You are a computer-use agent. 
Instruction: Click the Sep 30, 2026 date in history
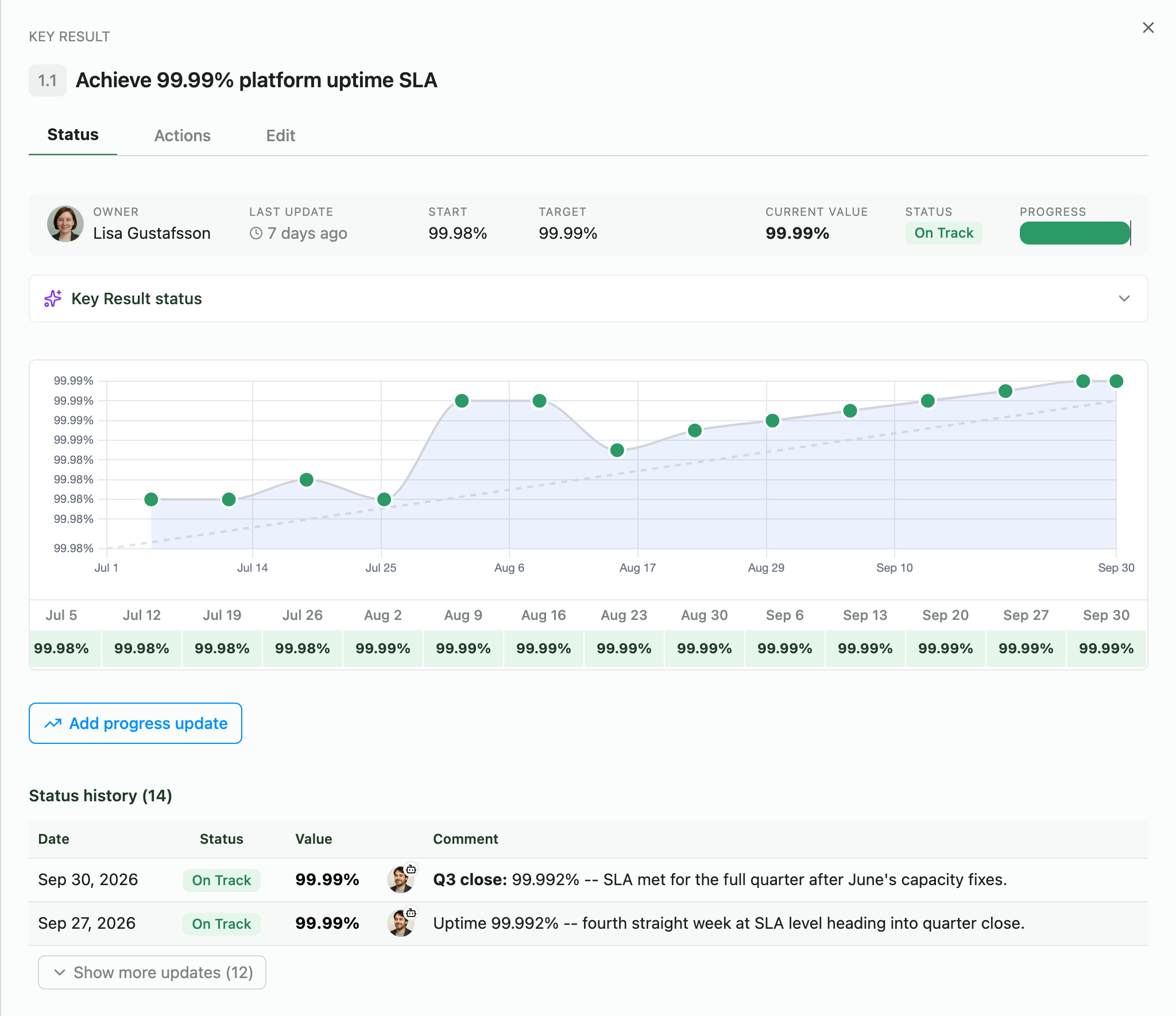pyautogui.click(x=88, y=880)
